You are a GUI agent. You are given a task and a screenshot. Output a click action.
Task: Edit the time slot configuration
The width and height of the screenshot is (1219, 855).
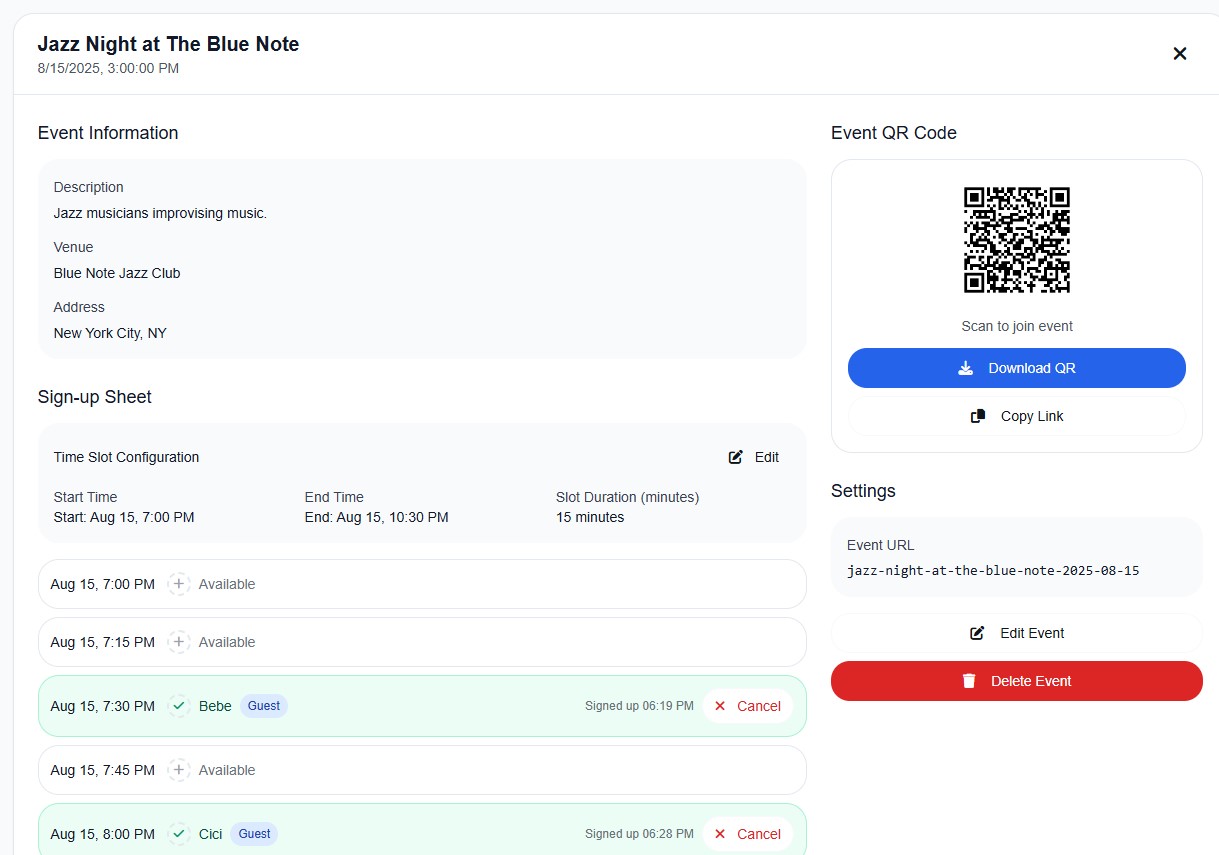coord(754,457)
